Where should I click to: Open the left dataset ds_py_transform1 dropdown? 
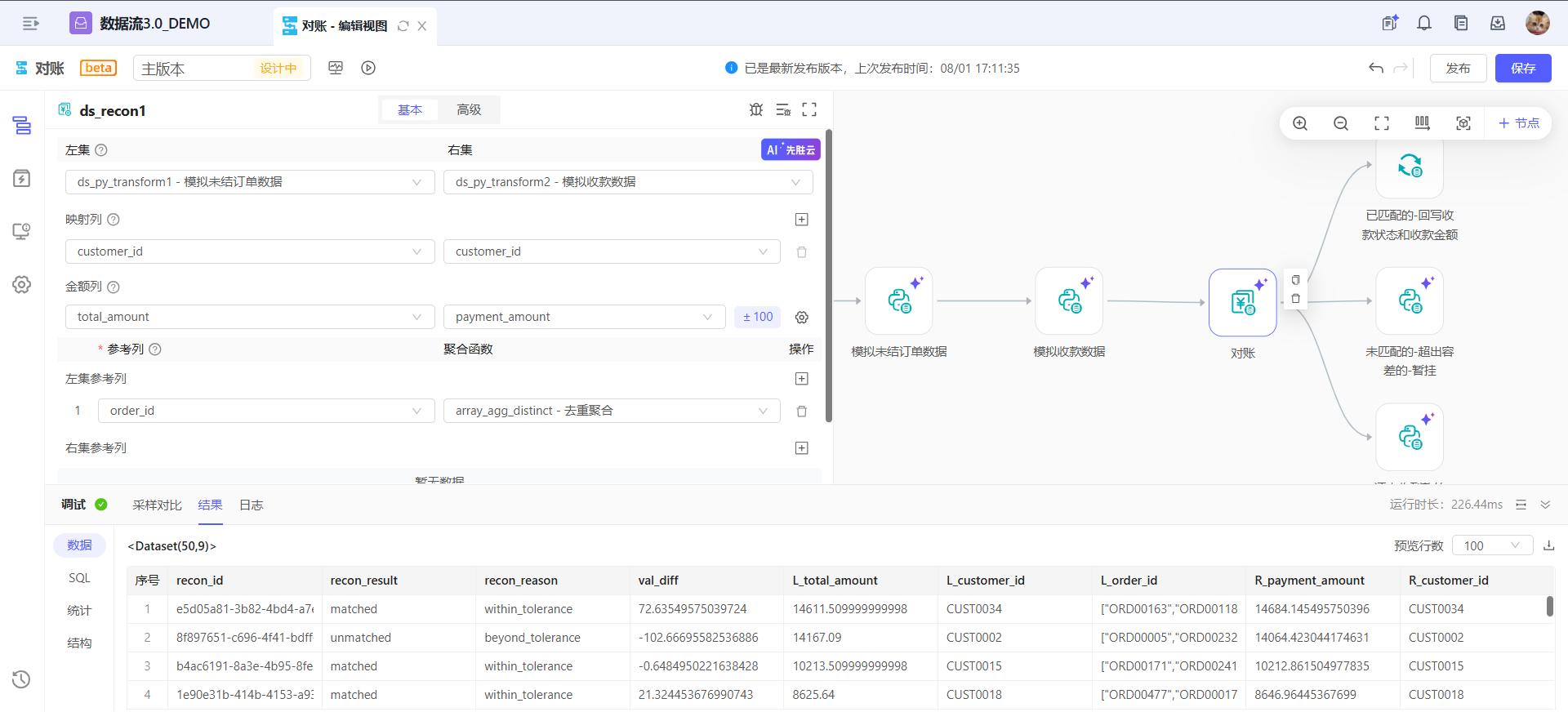249,182
